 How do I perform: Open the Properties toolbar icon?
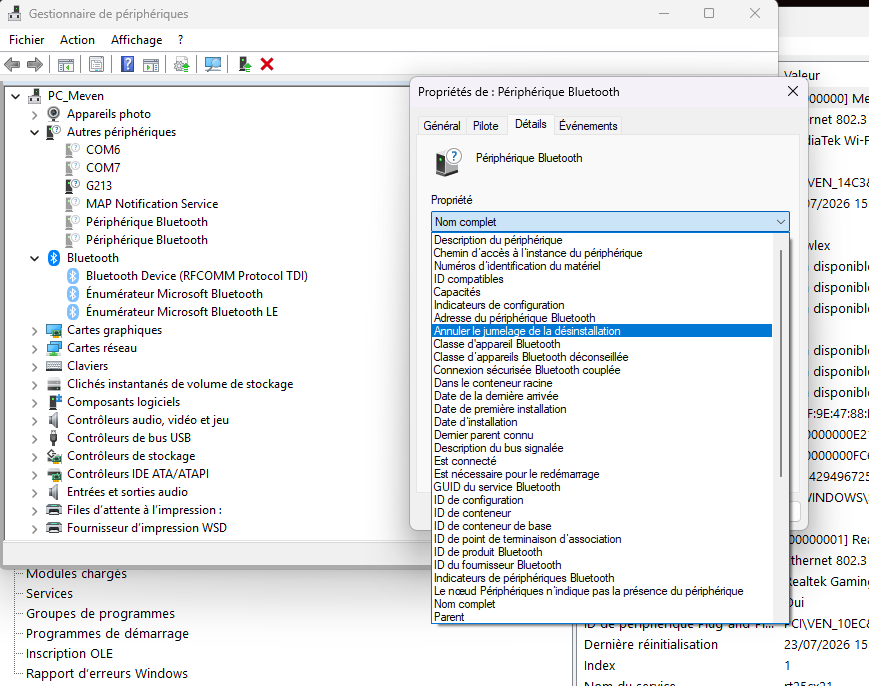coord(96,65)
